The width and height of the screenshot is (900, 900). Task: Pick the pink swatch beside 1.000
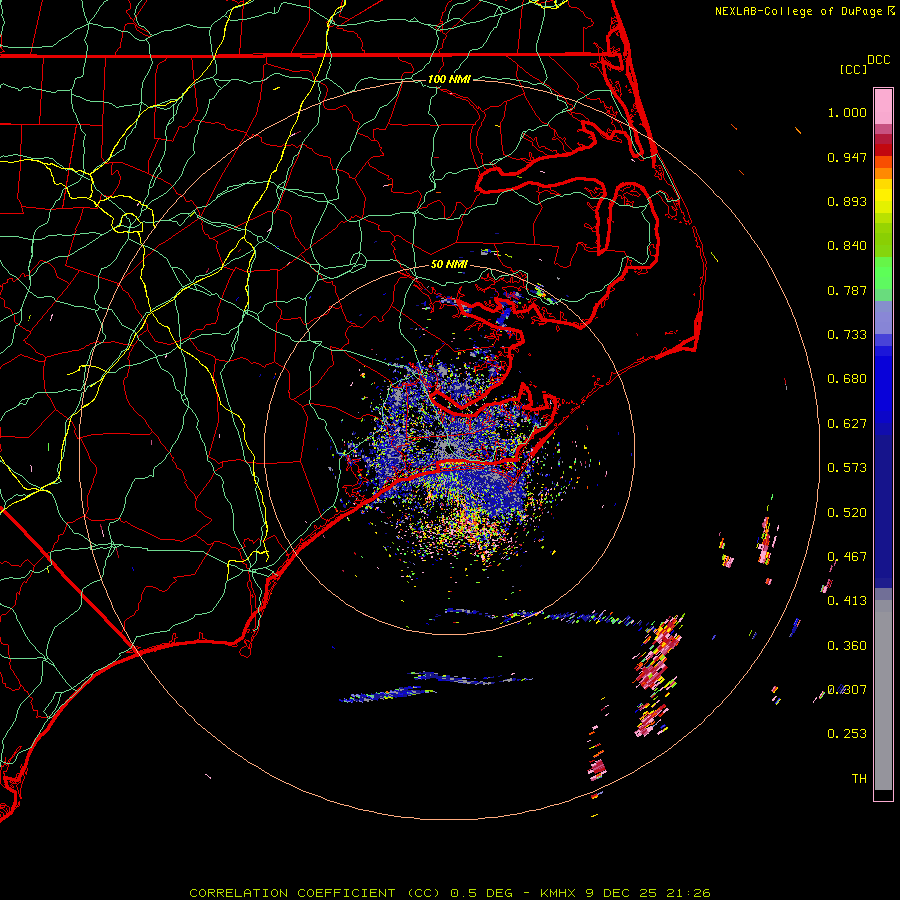click(x=883, y=107)
